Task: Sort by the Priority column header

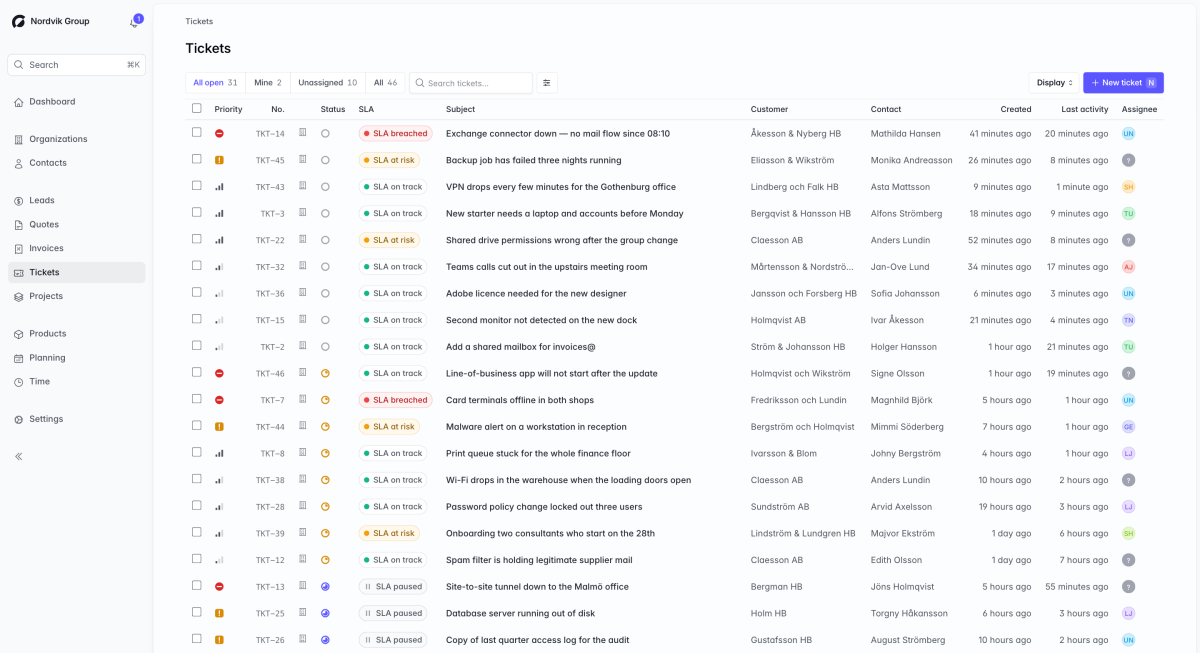Action: click(x=228, y=109)
